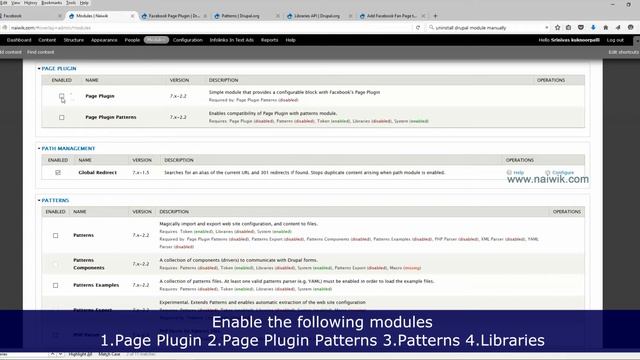Viewport: 640px width, 360px height.
Task: Close the Patterns Drupal.org tab
Action: [x=278, y=16]
